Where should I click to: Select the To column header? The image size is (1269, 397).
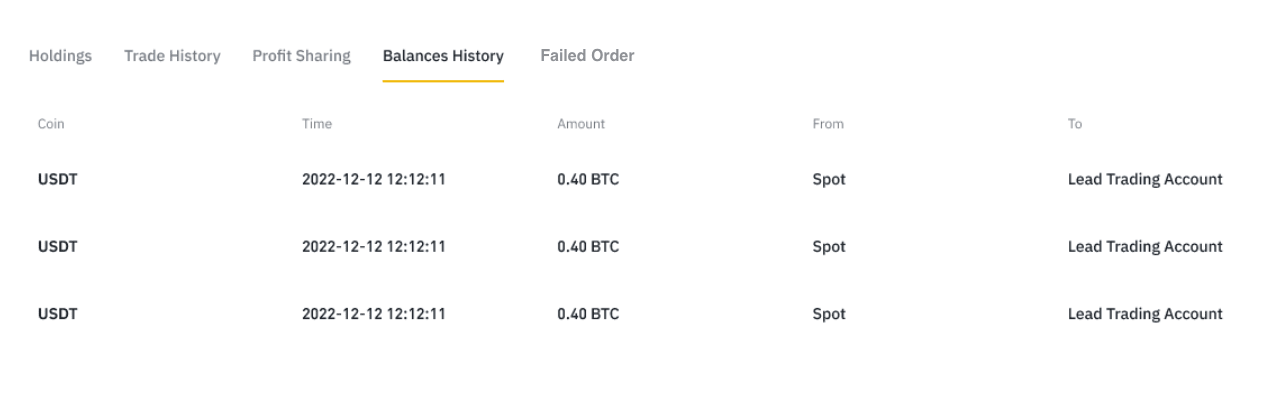point(1075,124)
